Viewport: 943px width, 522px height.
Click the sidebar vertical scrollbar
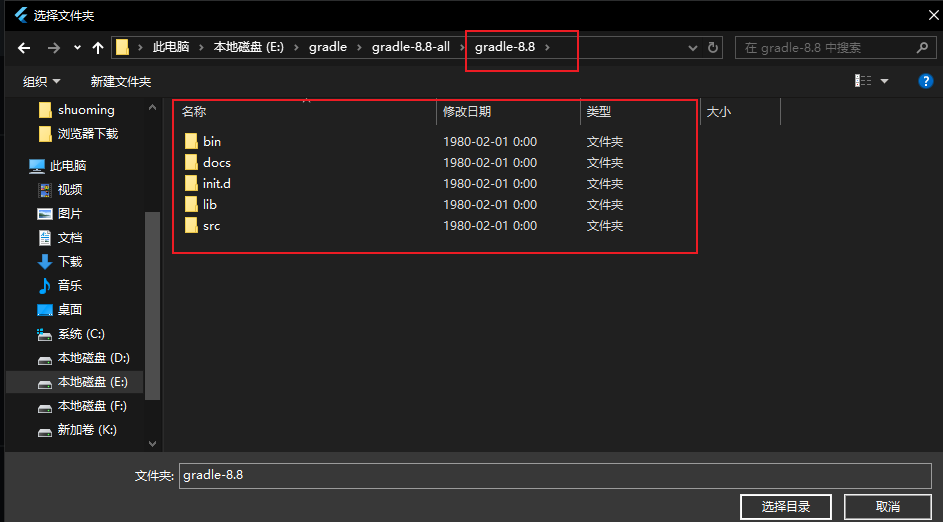(x=152, y=300)
